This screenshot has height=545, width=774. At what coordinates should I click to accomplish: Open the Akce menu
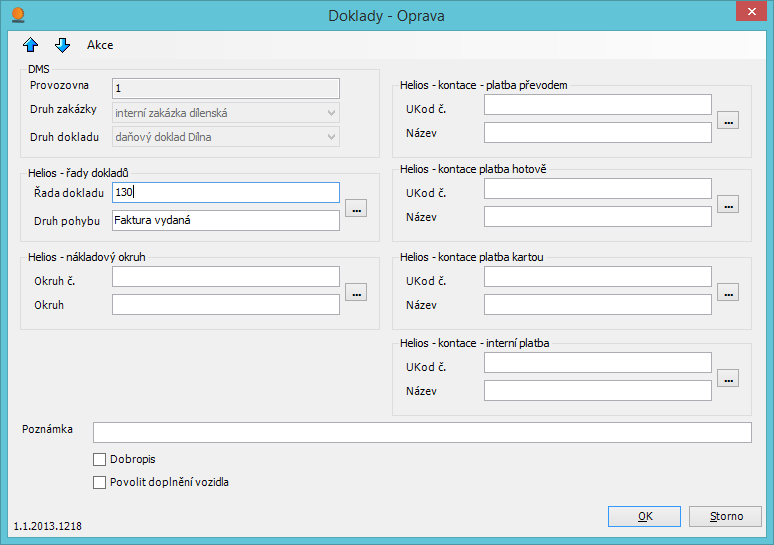click(x=100, y=45)
